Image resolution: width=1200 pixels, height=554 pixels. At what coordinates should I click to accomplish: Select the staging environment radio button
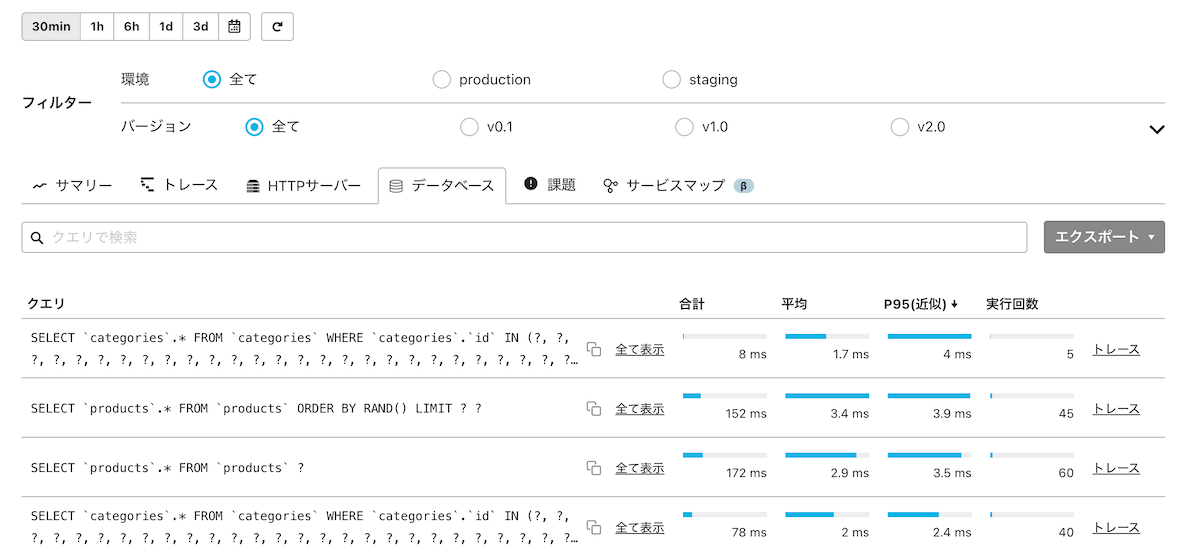click(x=672, y=80)
